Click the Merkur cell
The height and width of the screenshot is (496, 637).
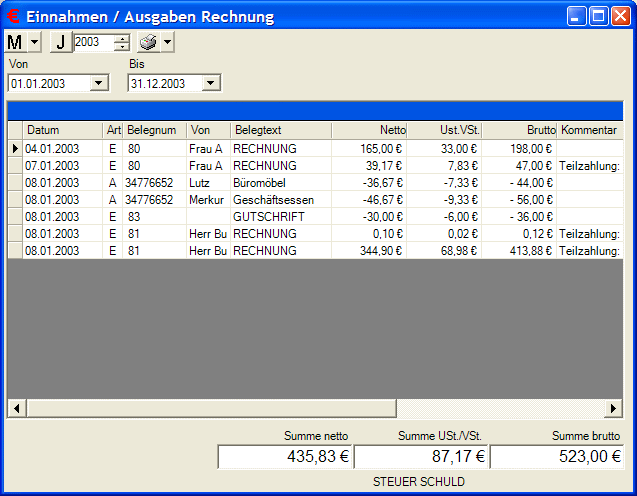(x=209, y=200)
